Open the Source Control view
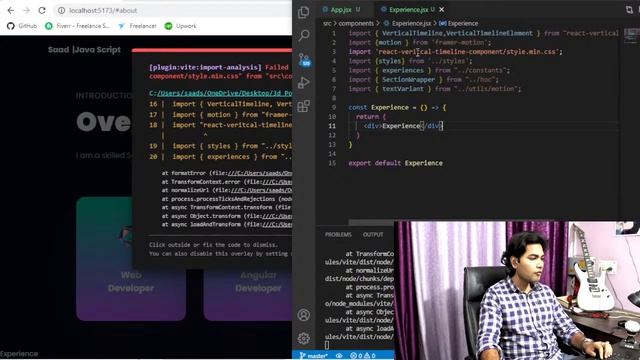This screenshot has width=640, height=360. pos(304,60)
